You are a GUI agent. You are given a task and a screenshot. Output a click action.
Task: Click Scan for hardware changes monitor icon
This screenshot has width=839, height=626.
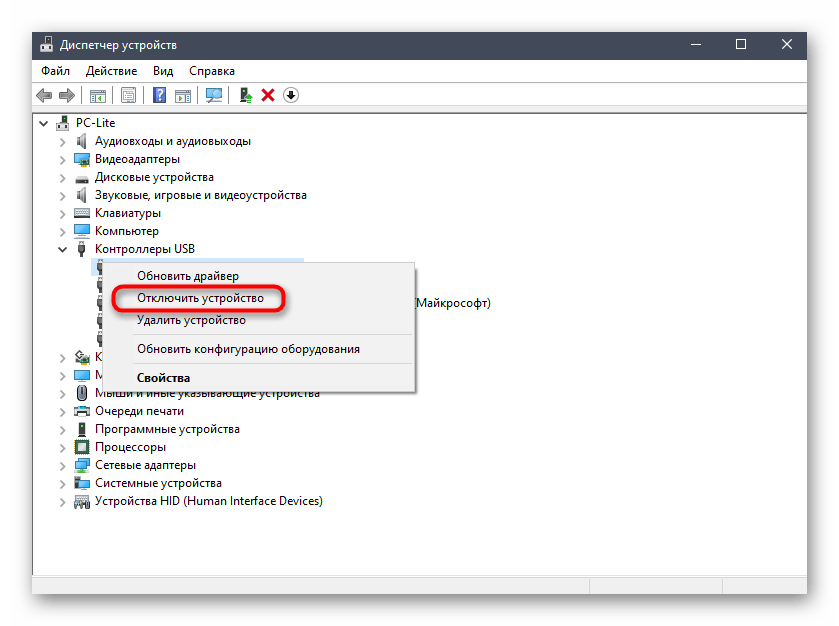[213, 95]
